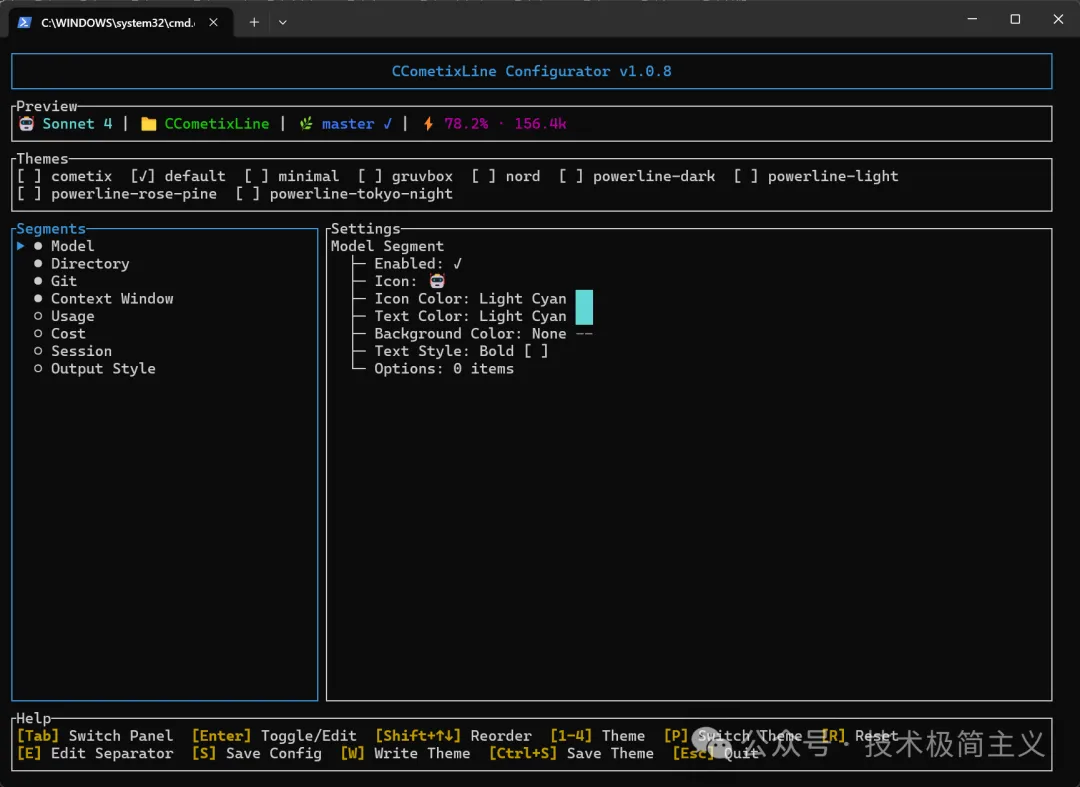Open a new terminal tab
The width and height of the screenshot is (1080, 787).
pos(254,22)
